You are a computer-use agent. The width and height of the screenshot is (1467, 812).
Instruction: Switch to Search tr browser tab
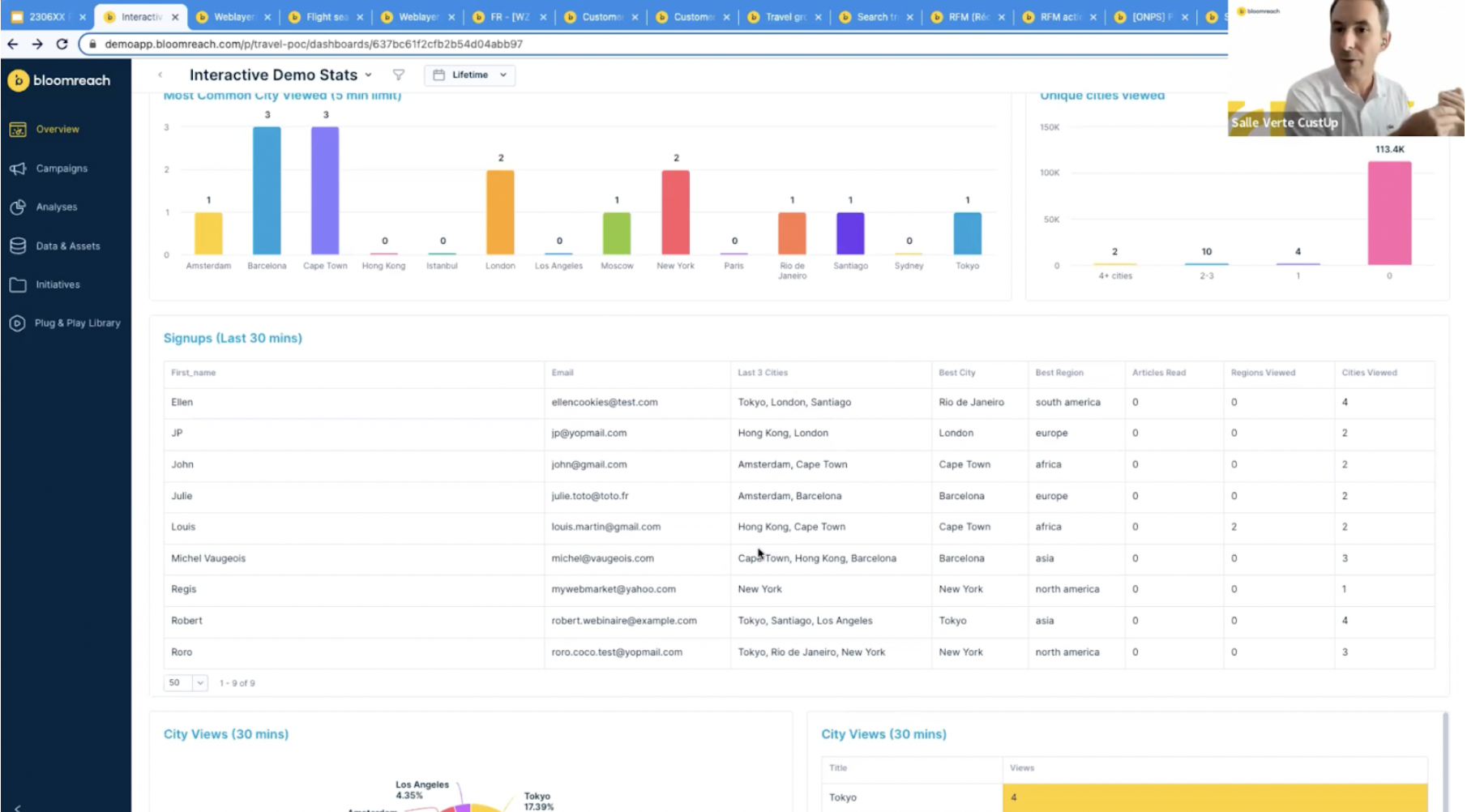[876, 17]
